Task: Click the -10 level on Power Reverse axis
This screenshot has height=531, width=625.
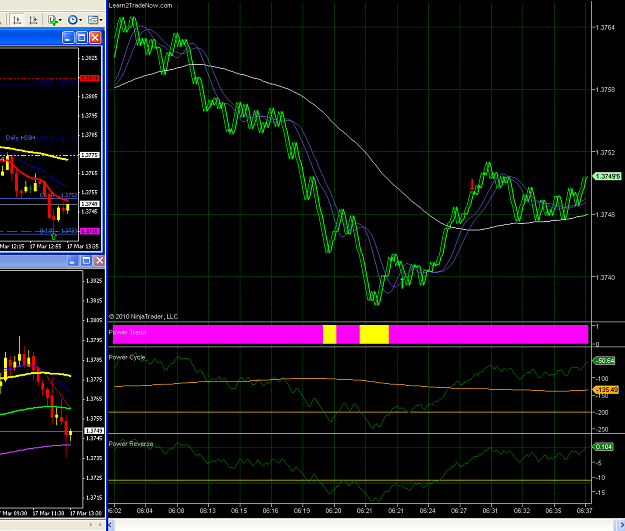Action: tap(600, 478)
